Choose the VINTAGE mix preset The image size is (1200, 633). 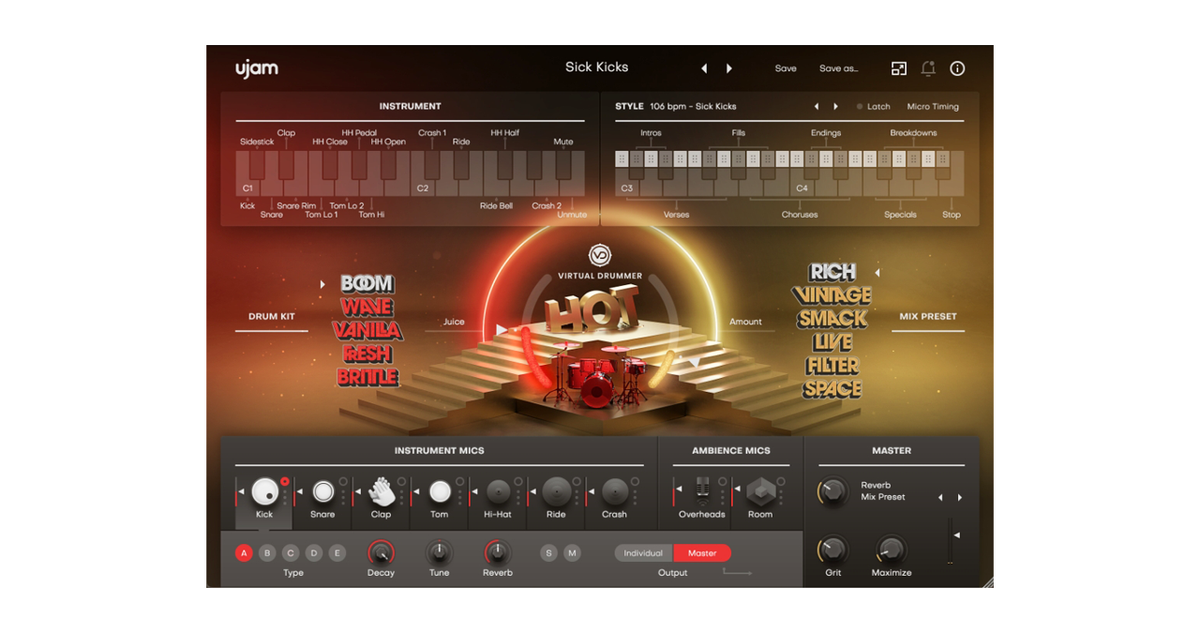pyautogui.click(x=832, y=296)
